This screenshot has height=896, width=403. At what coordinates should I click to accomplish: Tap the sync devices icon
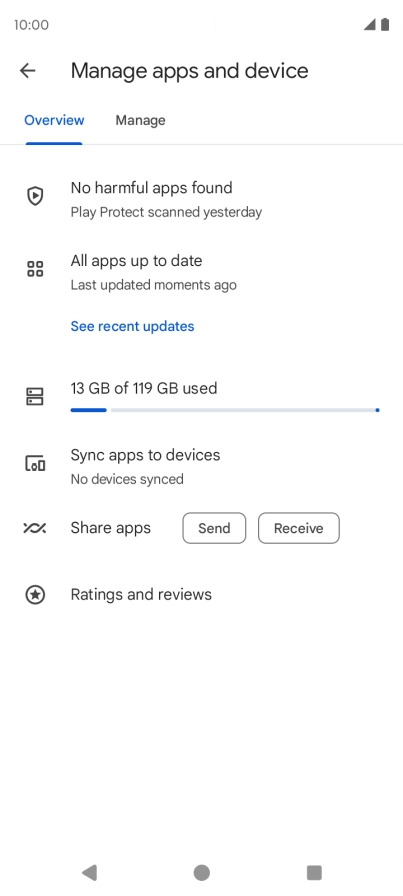35,463
